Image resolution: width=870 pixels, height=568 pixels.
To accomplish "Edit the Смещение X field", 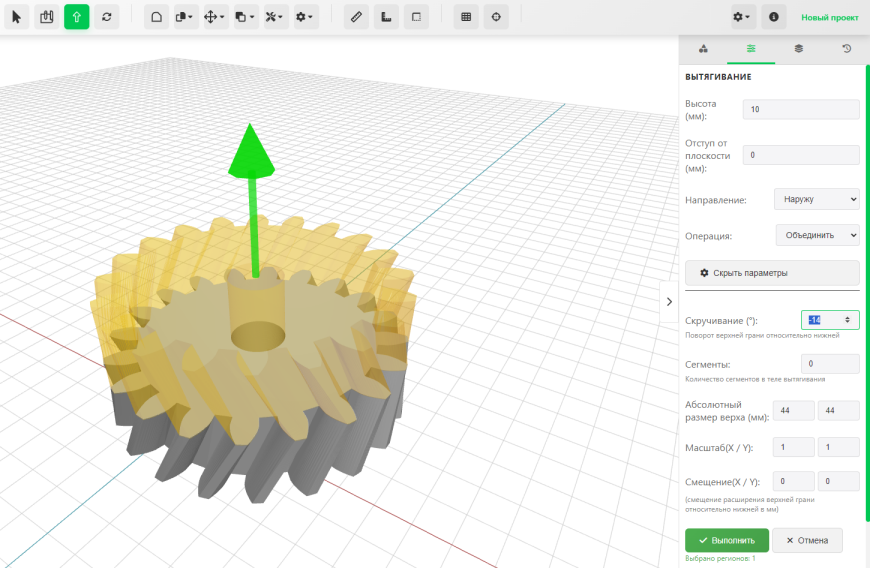I will (793, 481).
